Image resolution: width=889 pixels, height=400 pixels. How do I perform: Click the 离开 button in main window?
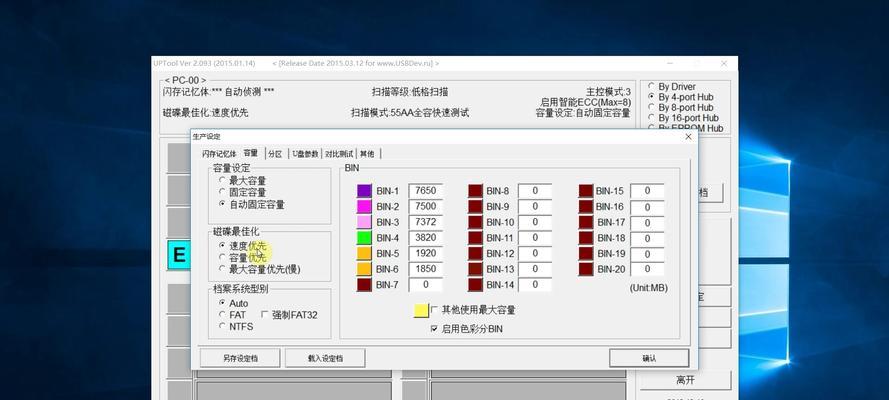tap(685, 380)
